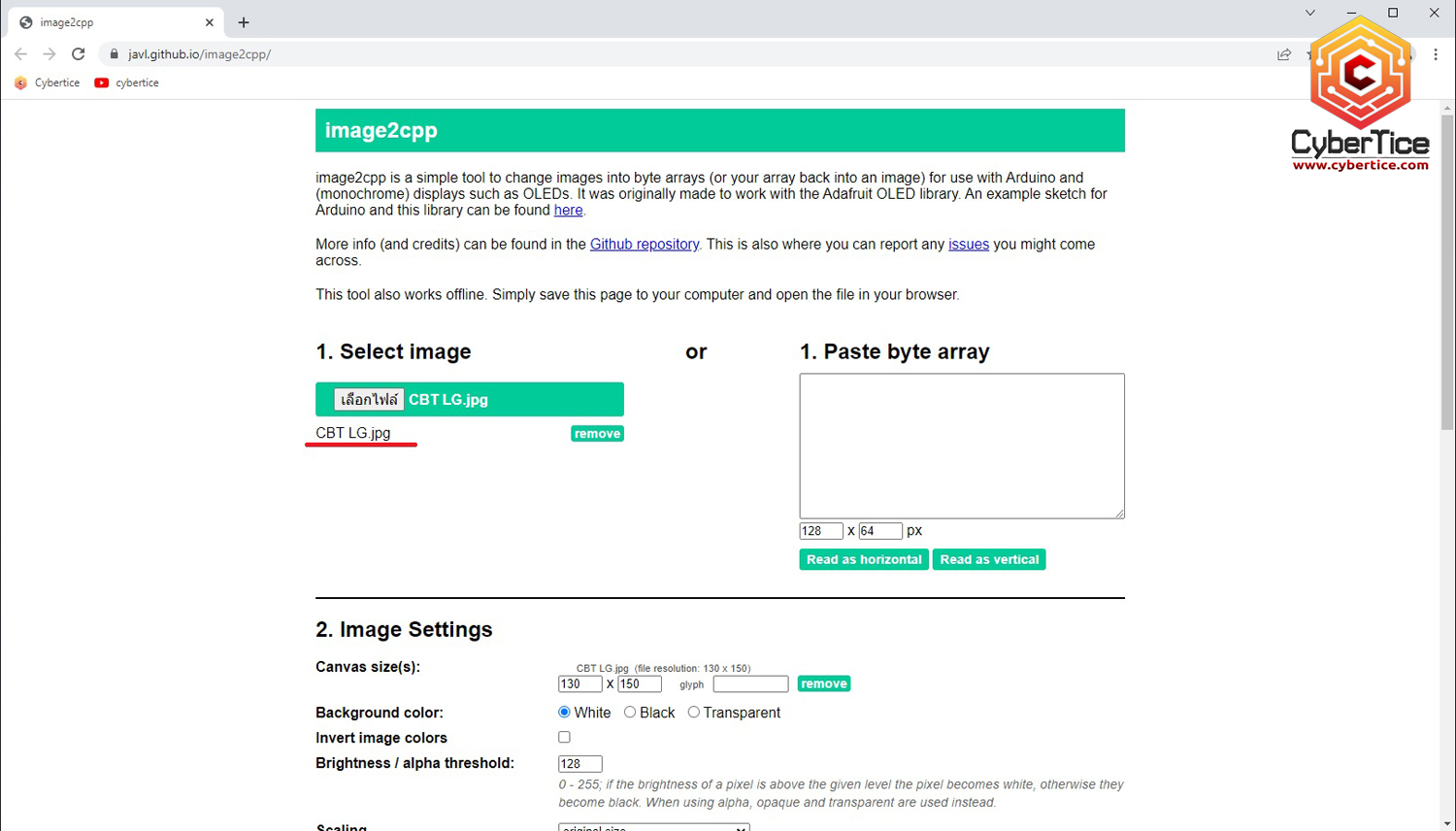Open a new tab with plus icon
The width and height of the screenshot is (1456, 831).
[244, 22]
